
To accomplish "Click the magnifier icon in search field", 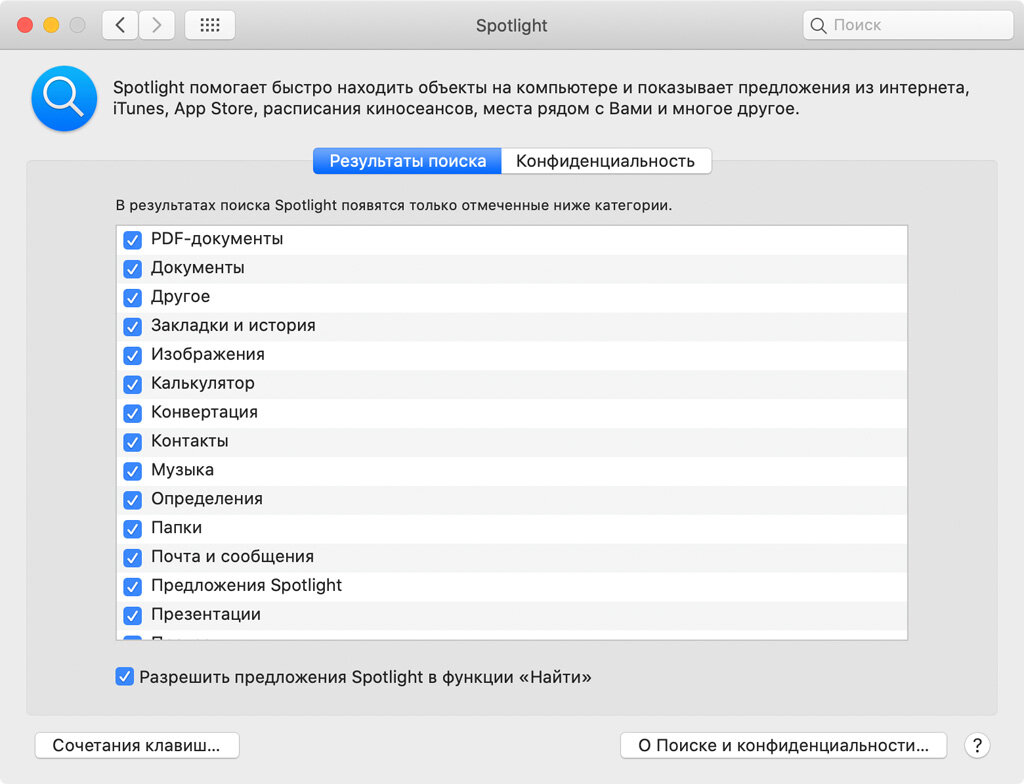I will [x=818, y=25].
